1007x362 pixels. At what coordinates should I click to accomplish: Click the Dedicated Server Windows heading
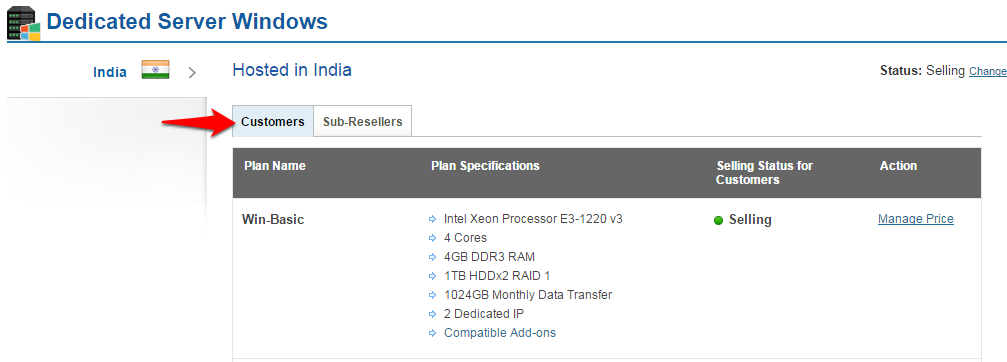[x=187, y=21]
